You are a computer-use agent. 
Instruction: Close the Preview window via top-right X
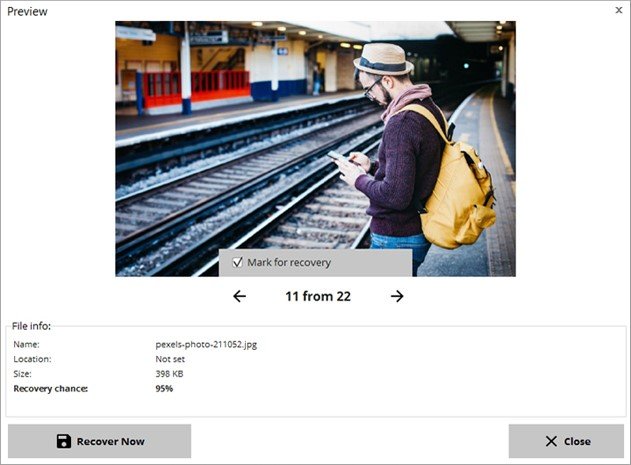click(619, 10)
